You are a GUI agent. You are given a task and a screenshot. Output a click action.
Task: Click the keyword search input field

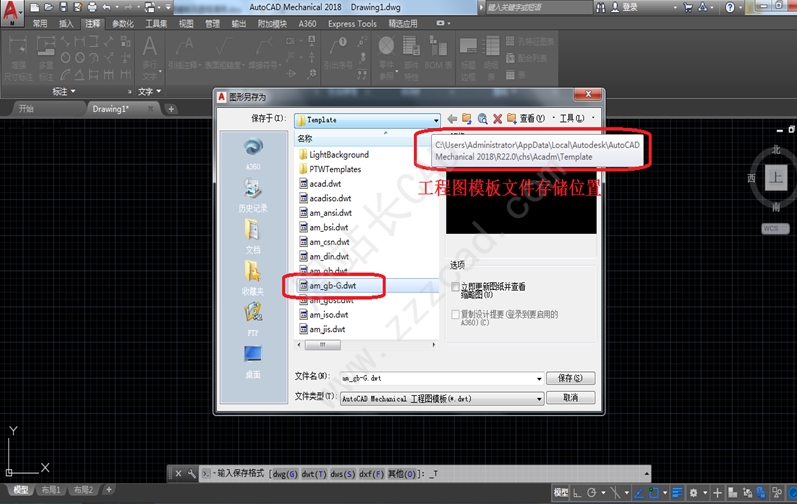[x=539, y=7]
